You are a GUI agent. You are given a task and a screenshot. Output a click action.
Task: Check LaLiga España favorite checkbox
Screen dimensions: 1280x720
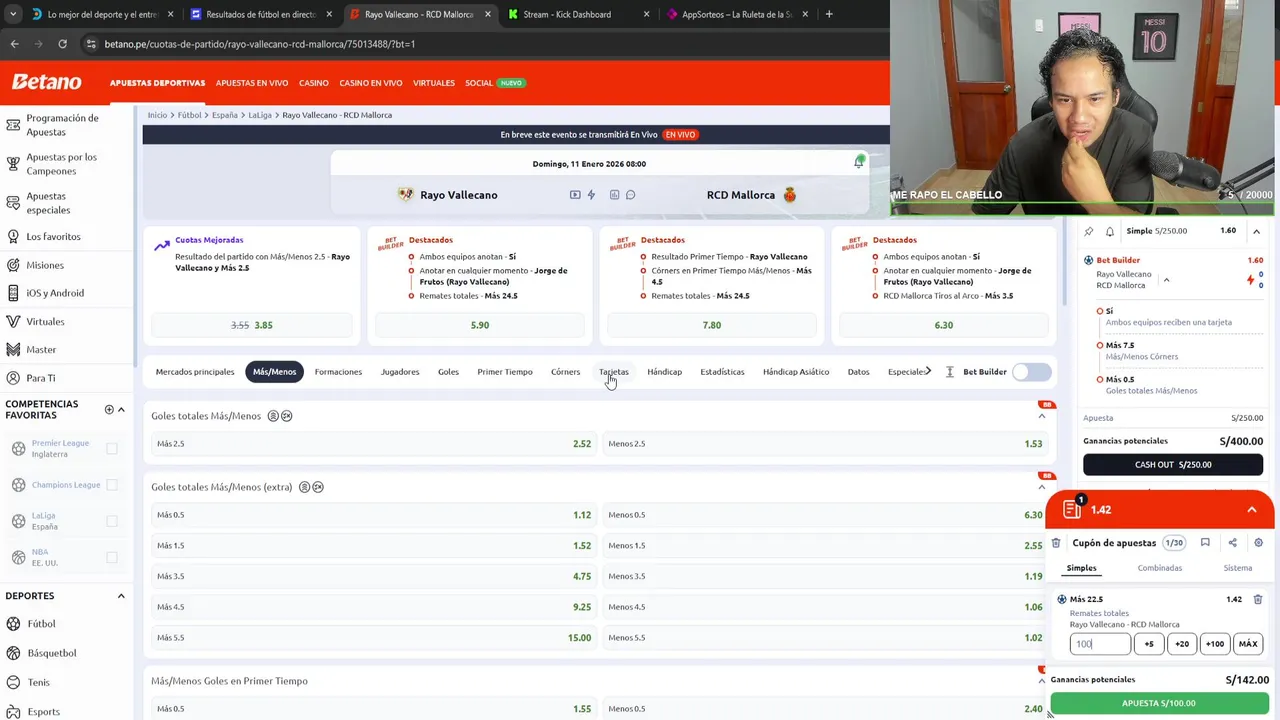pyautogui.click(x=112, y=521)
